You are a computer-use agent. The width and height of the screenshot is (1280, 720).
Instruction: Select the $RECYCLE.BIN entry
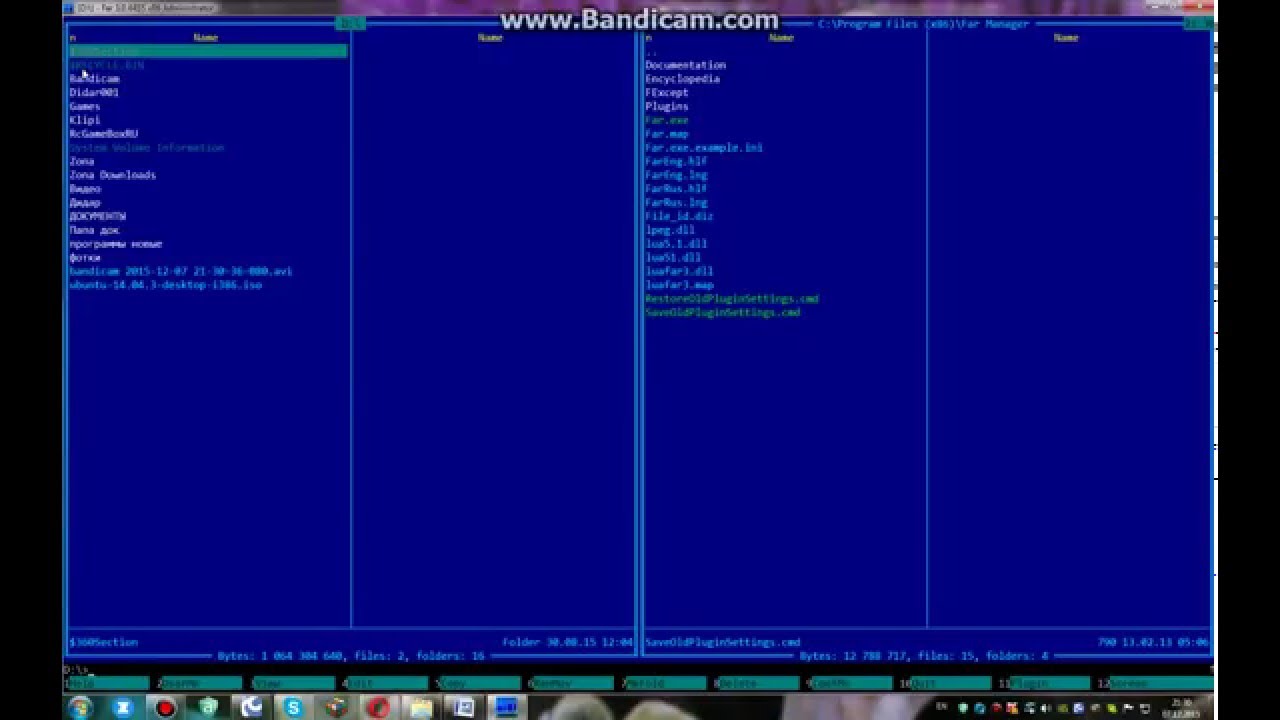coord(107,65)
